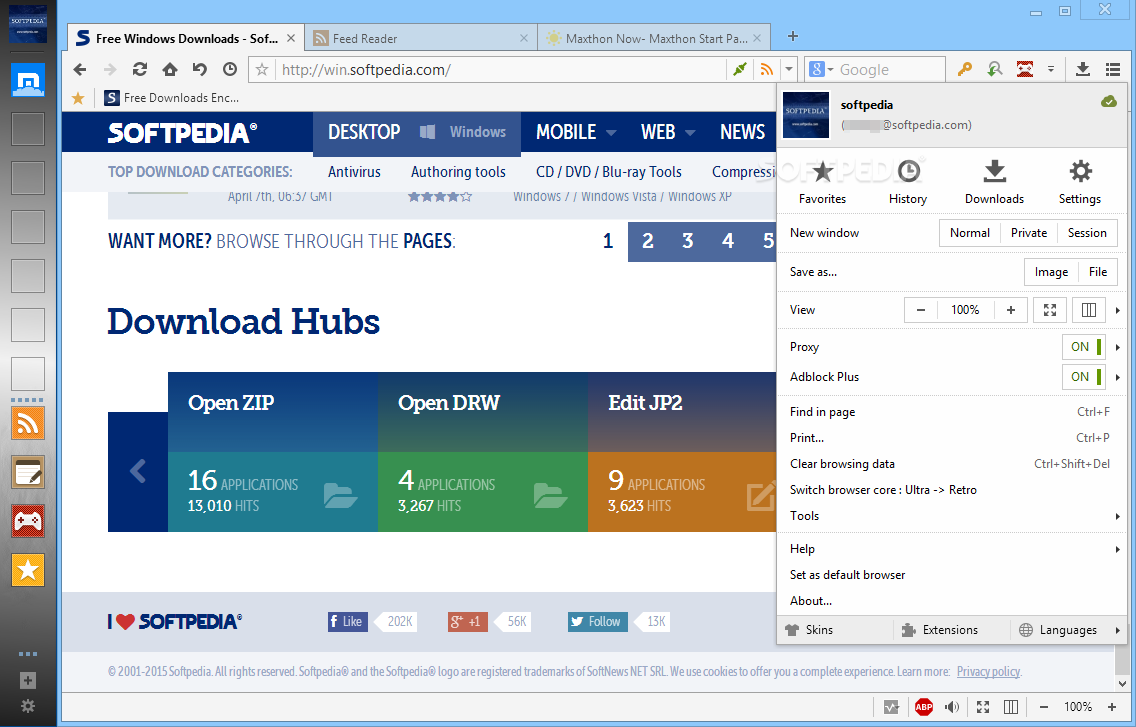Bookmark page with address bar star
Viewport: 1136px width, 727px height.
pos(262,70)
